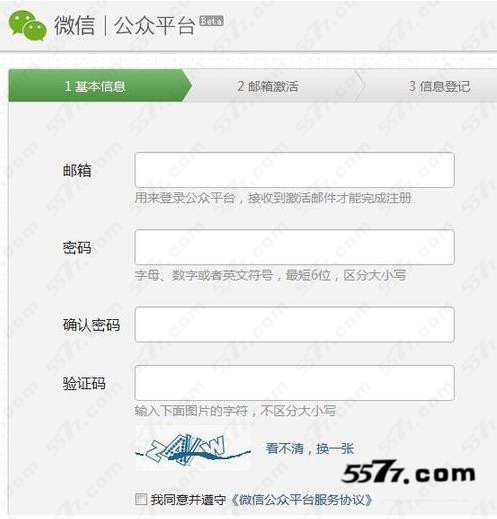Click the captcha image to refresh it
This screenshot has width=497, height=519.
[193, 448]
